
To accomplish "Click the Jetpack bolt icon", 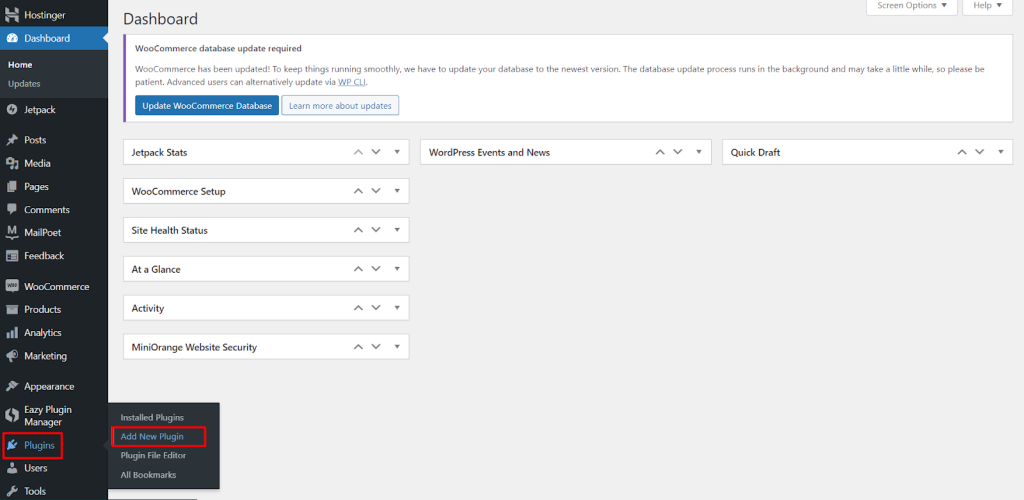I will 12,110.
